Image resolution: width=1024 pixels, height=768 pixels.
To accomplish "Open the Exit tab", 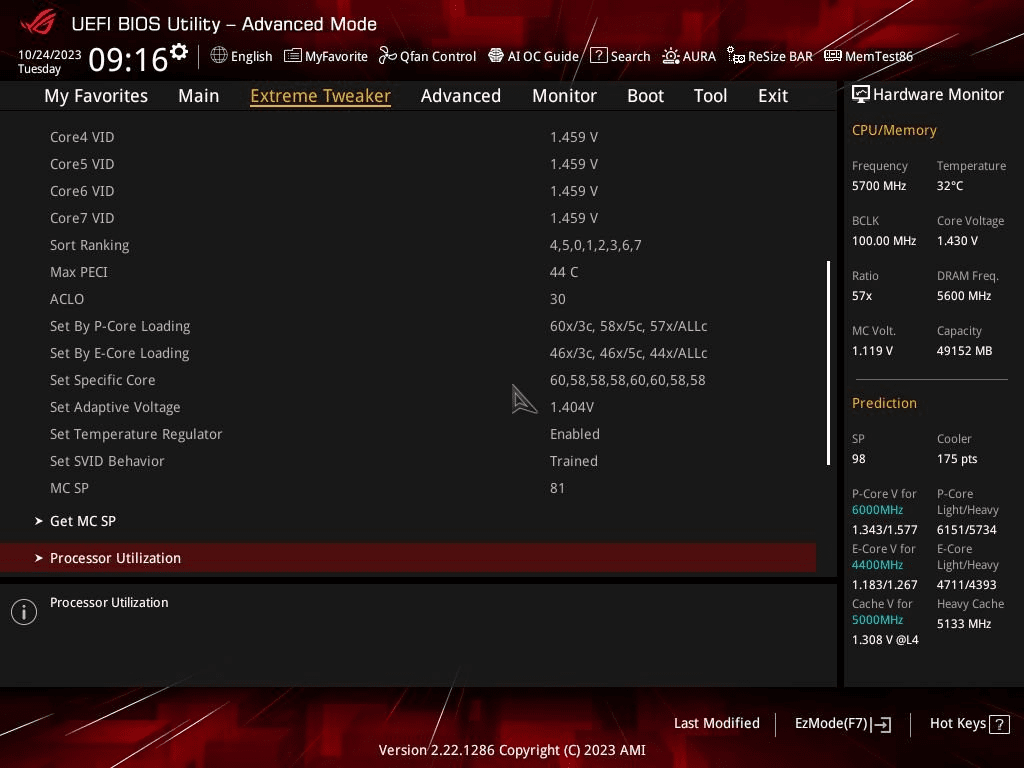I will 773,96.
